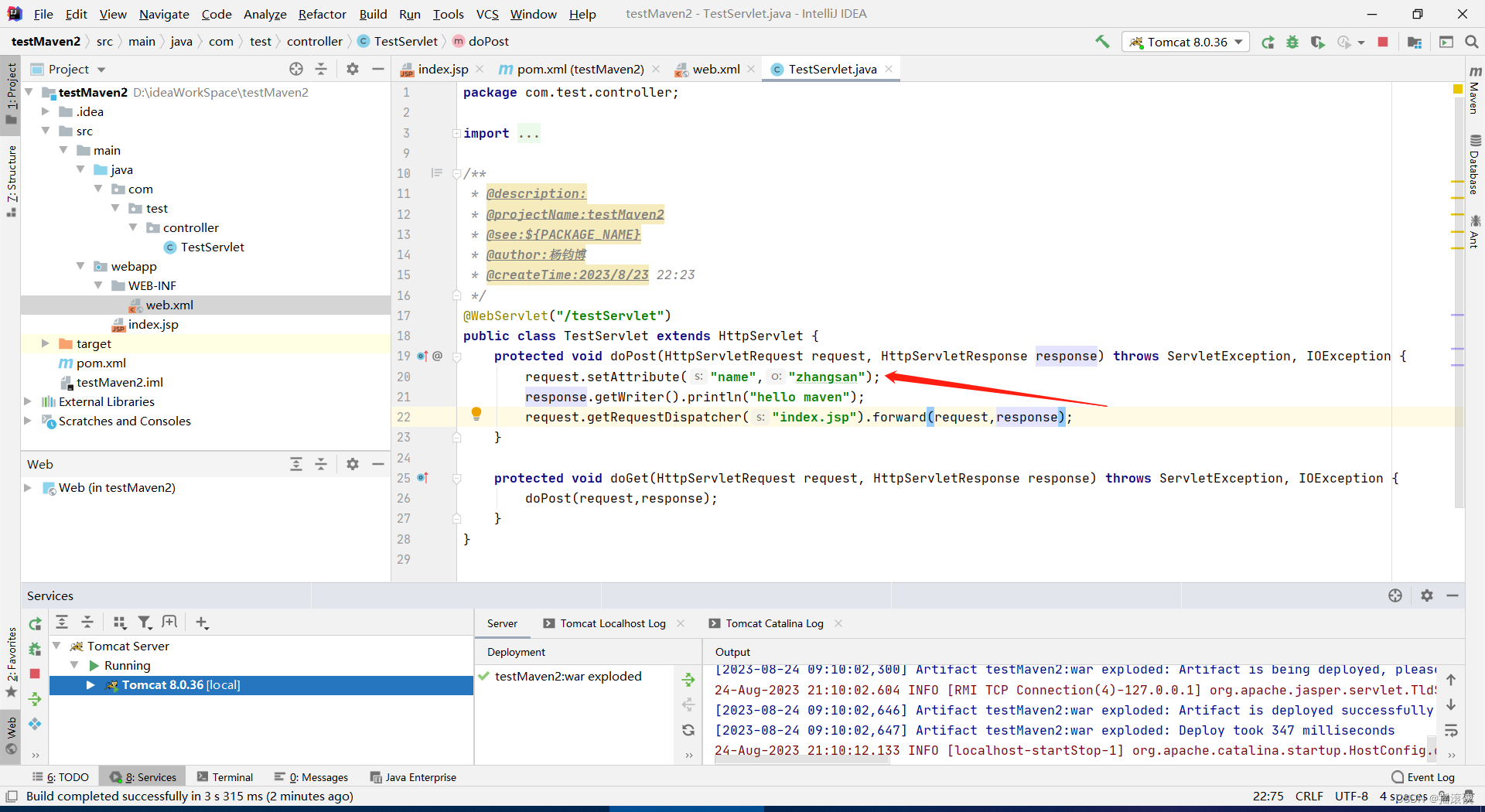Stop the server with red square icon
The width and height of the screenshot is (1485, 812).
click(x=1383, y=42)
